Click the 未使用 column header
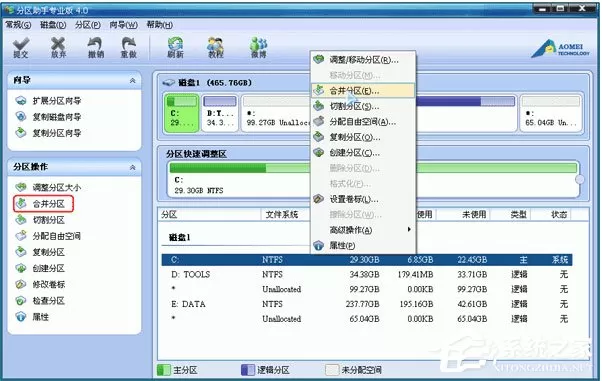The image size is (602, 381). (x=474, y=215)
